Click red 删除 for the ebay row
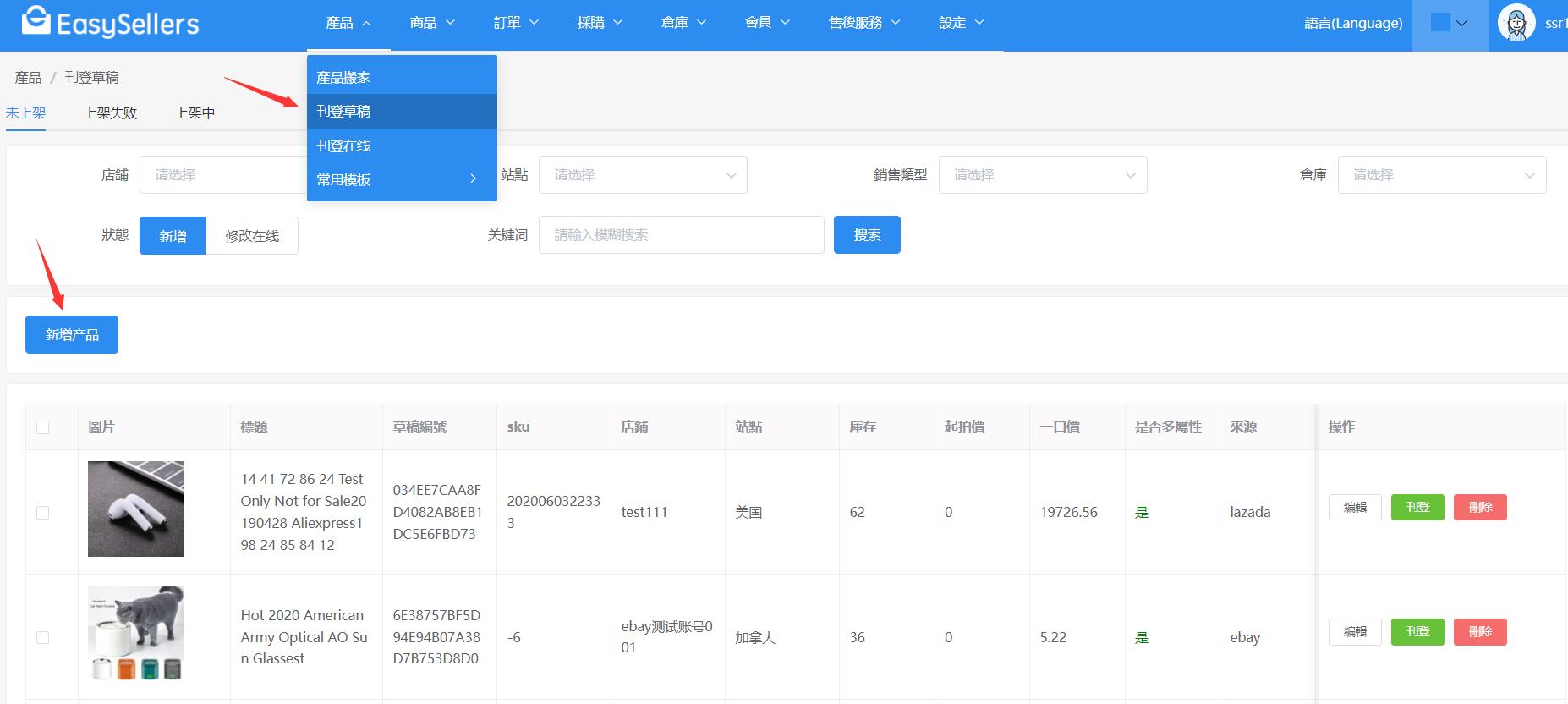1568x704 pixels. 1480,631
